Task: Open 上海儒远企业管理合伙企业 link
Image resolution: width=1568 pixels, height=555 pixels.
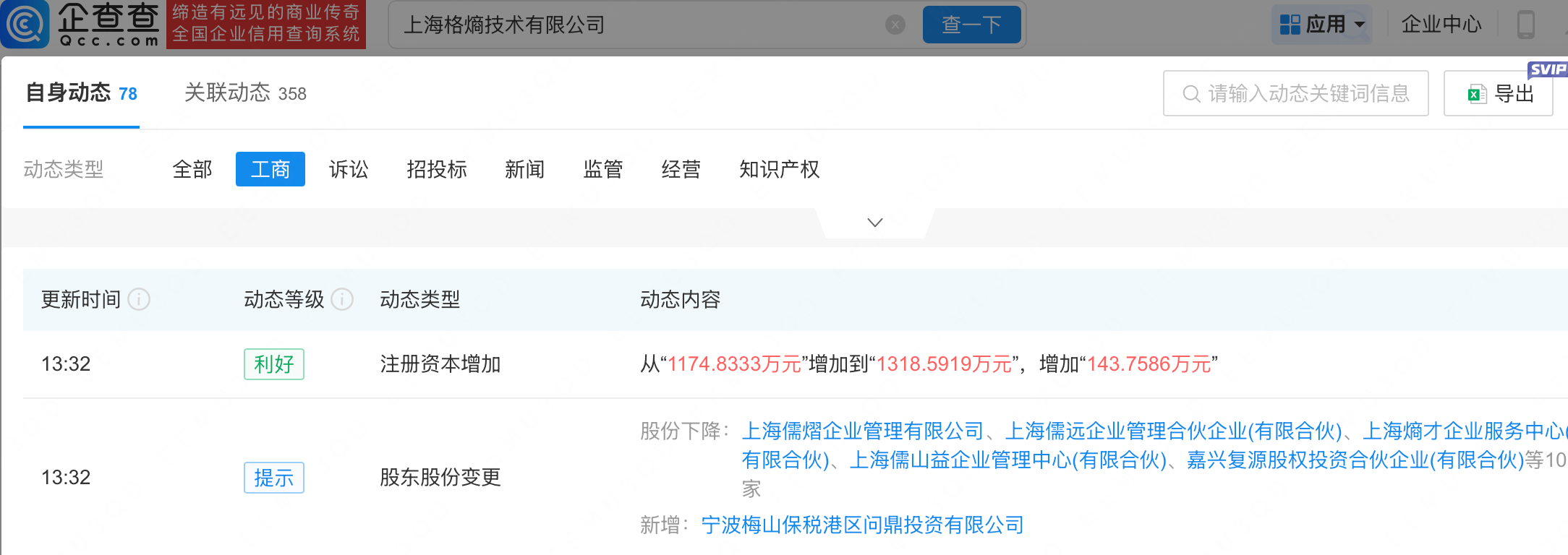Action: click(x=1174, y=431)
